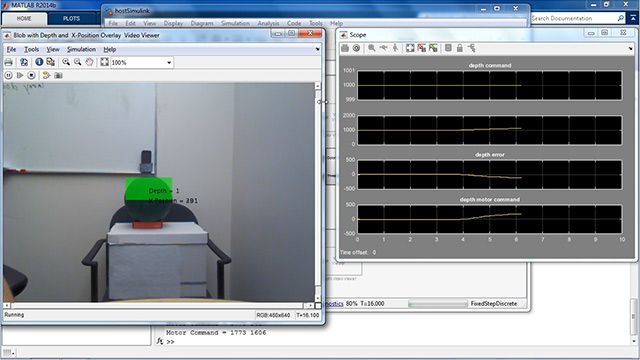Screen dimensions: 640x360
Task: Open the File menu in Video Viewer
Action: [x=11, y=49]
